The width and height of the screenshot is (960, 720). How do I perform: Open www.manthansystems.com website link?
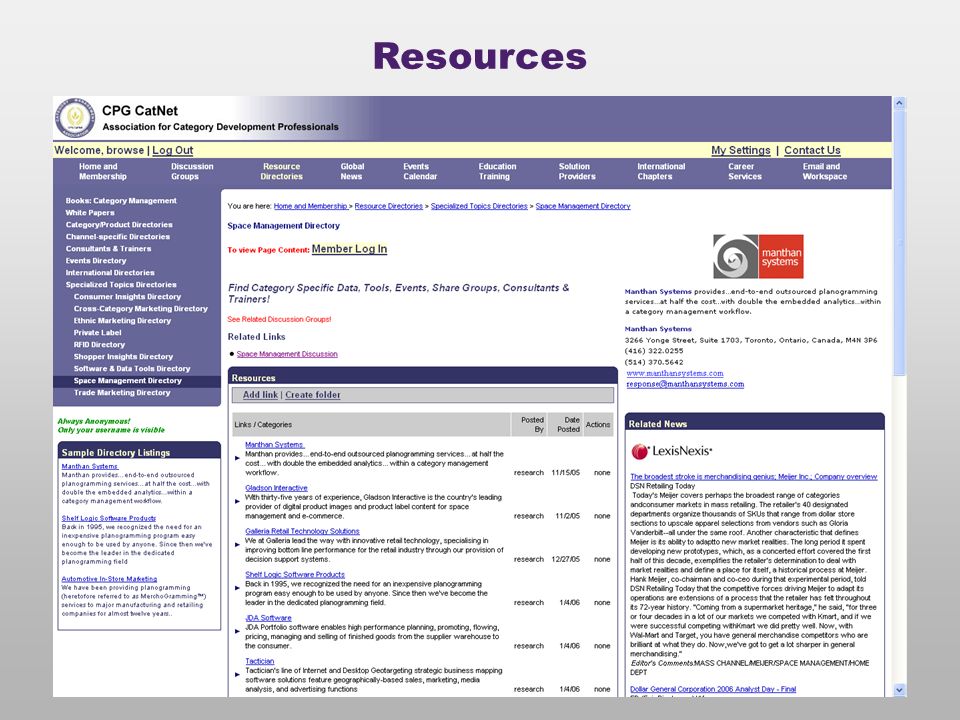(675, 373)
